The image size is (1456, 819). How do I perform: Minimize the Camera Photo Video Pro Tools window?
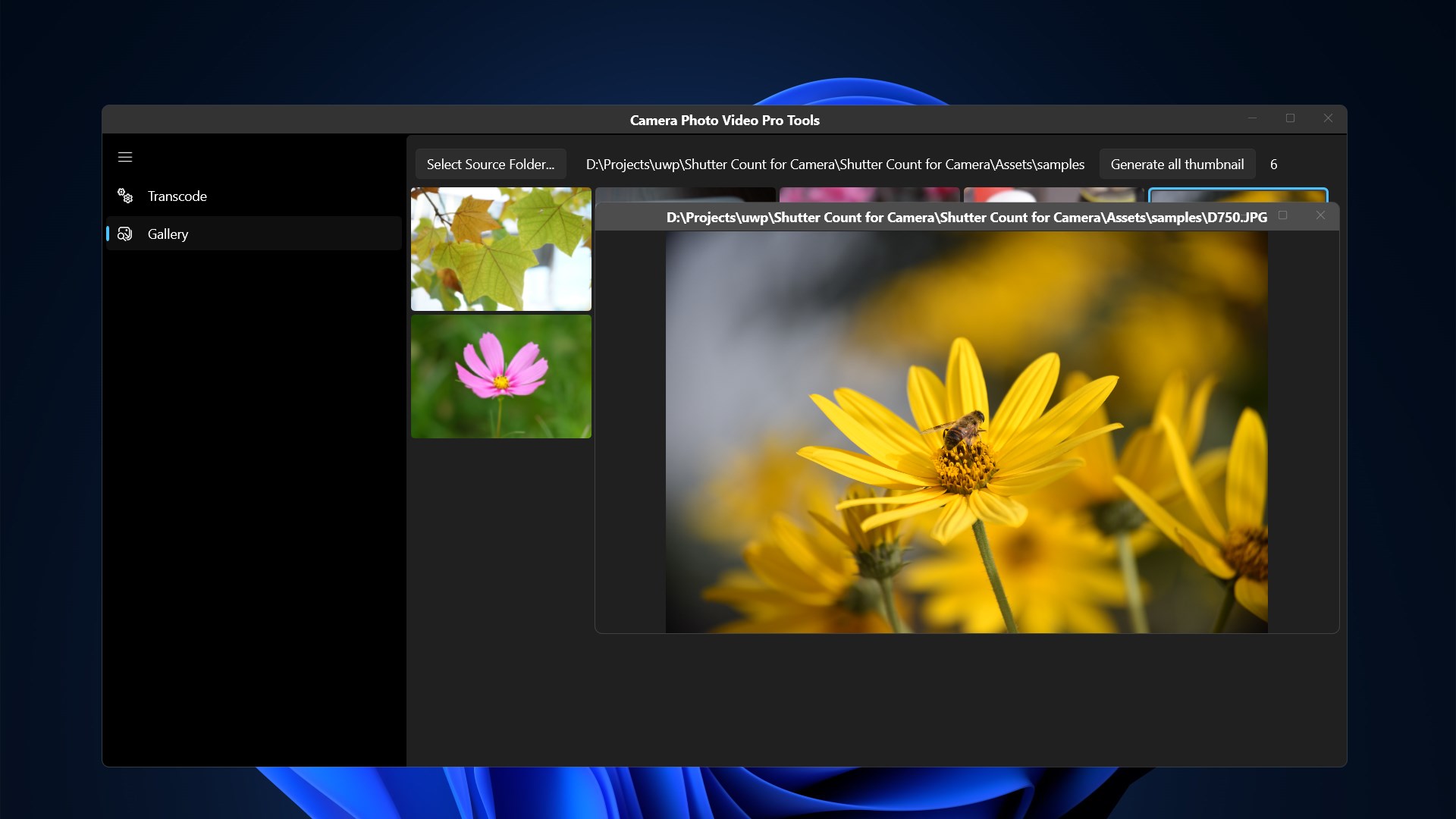(1252, 118)
